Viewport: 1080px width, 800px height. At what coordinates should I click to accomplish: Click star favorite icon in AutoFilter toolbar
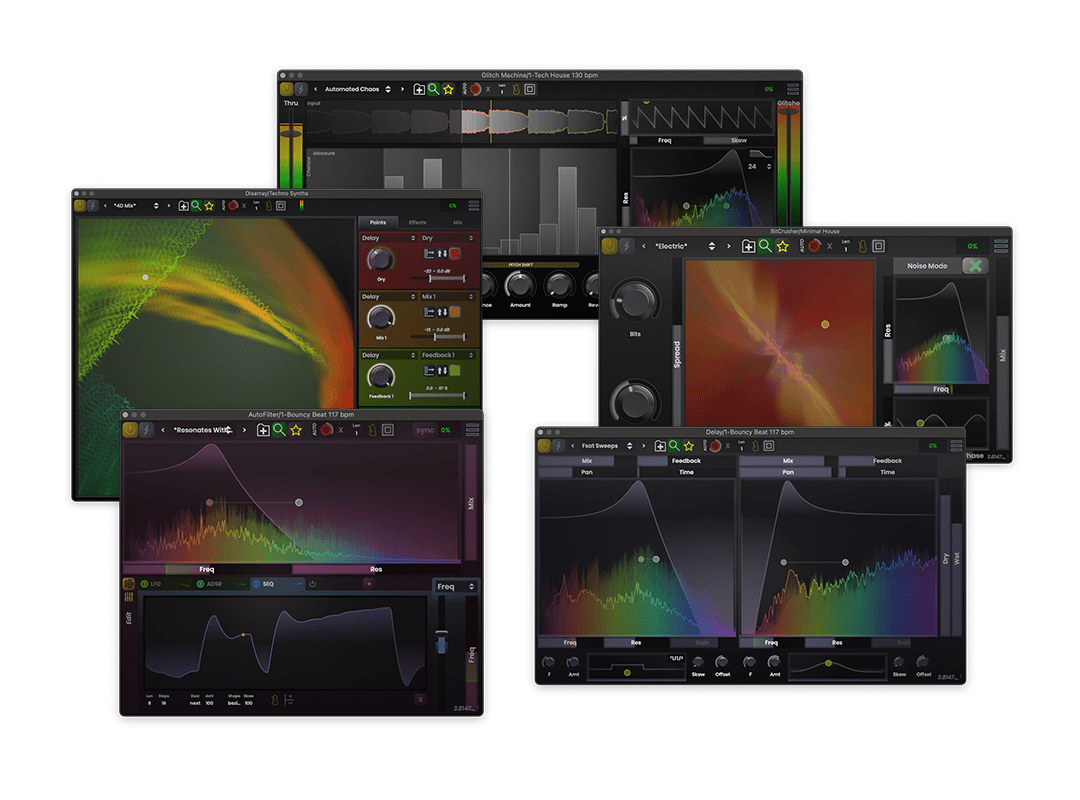295,430
